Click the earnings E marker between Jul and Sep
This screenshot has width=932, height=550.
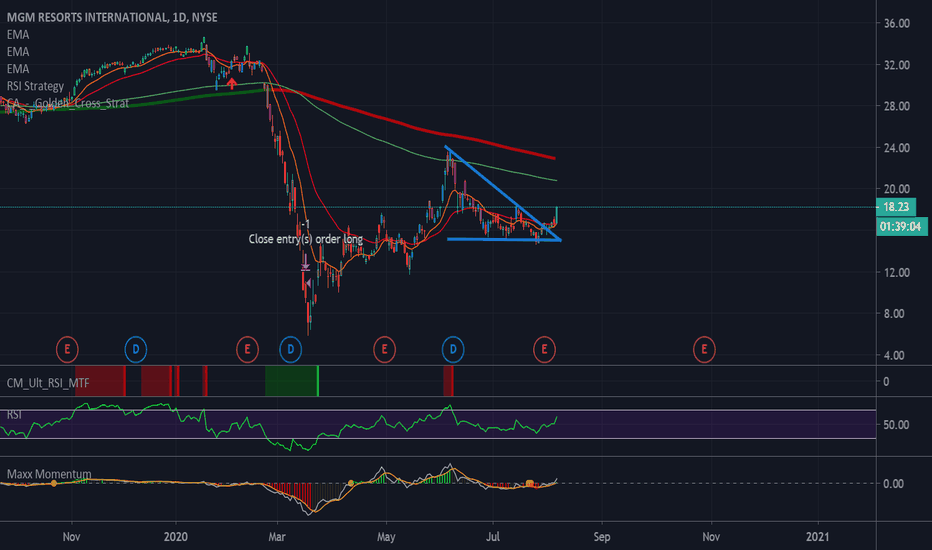pos(544,350)
